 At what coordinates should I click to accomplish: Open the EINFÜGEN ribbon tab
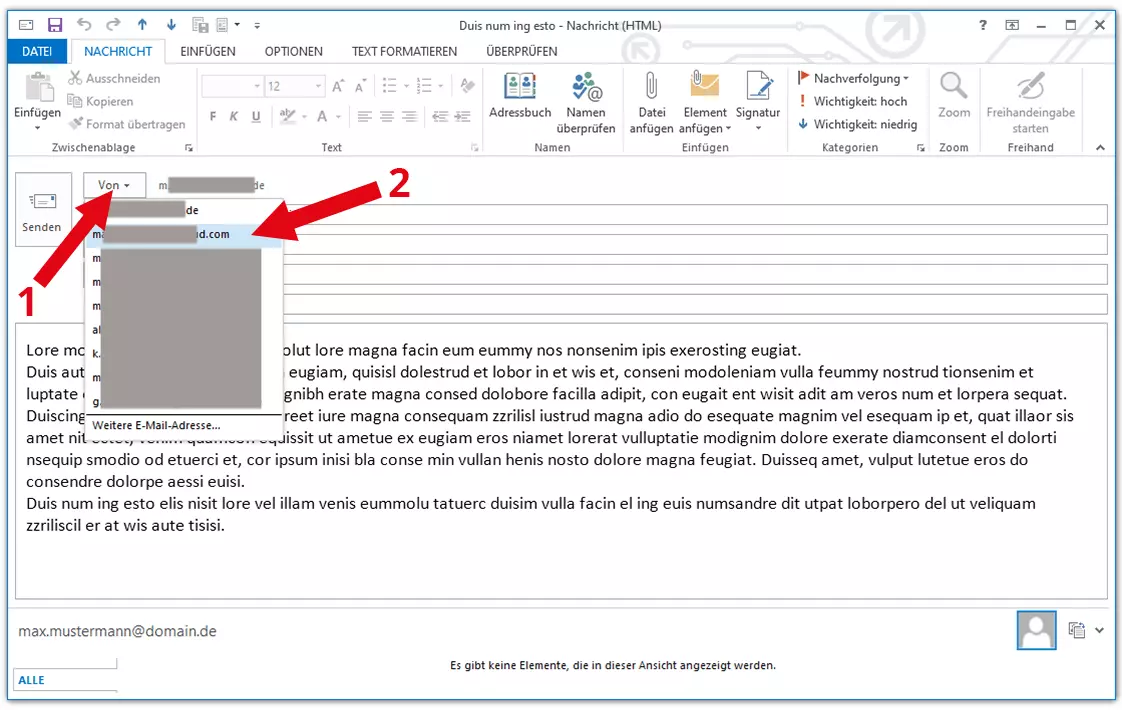coord(209,51)
